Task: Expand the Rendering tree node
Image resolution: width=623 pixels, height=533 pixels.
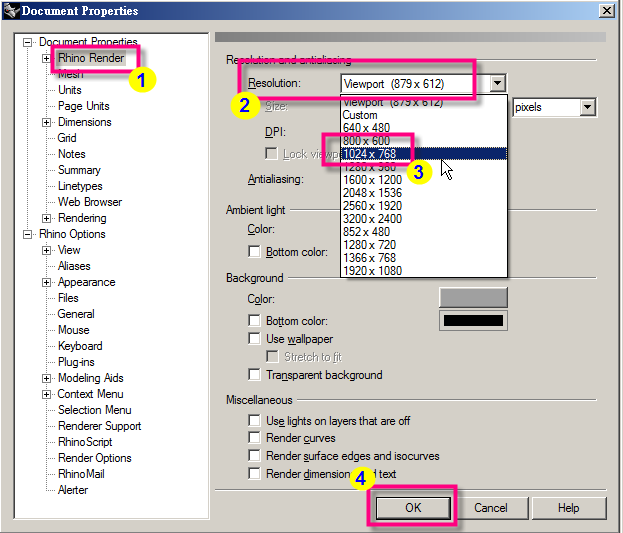Action: (46, 219)
